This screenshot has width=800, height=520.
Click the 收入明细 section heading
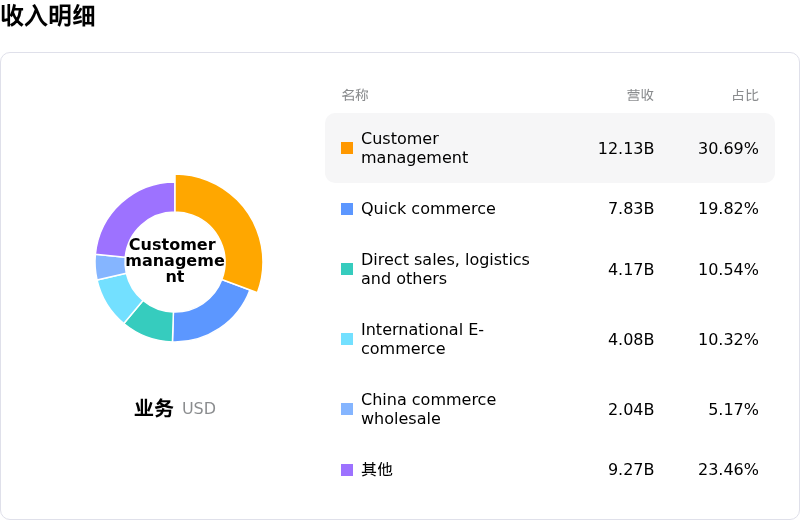click(48, 15)
